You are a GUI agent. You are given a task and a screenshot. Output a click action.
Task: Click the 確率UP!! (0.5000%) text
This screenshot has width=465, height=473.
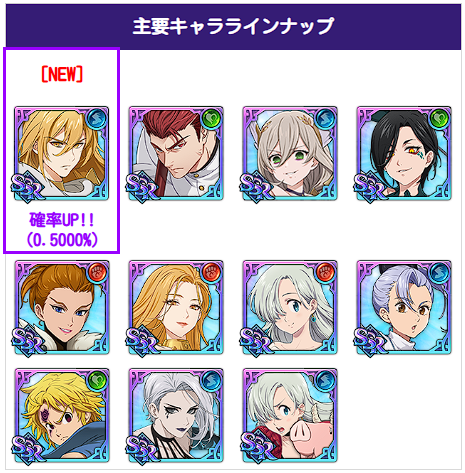62,230
